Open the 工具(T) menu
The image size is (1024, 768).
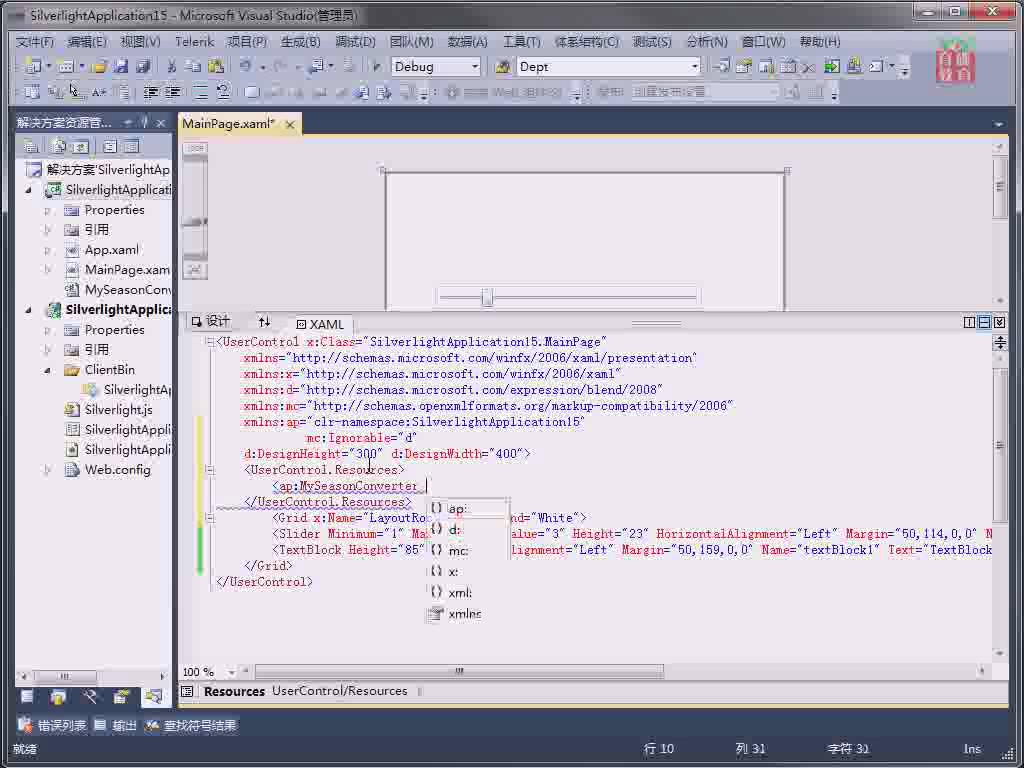click(x=521, y=42)
